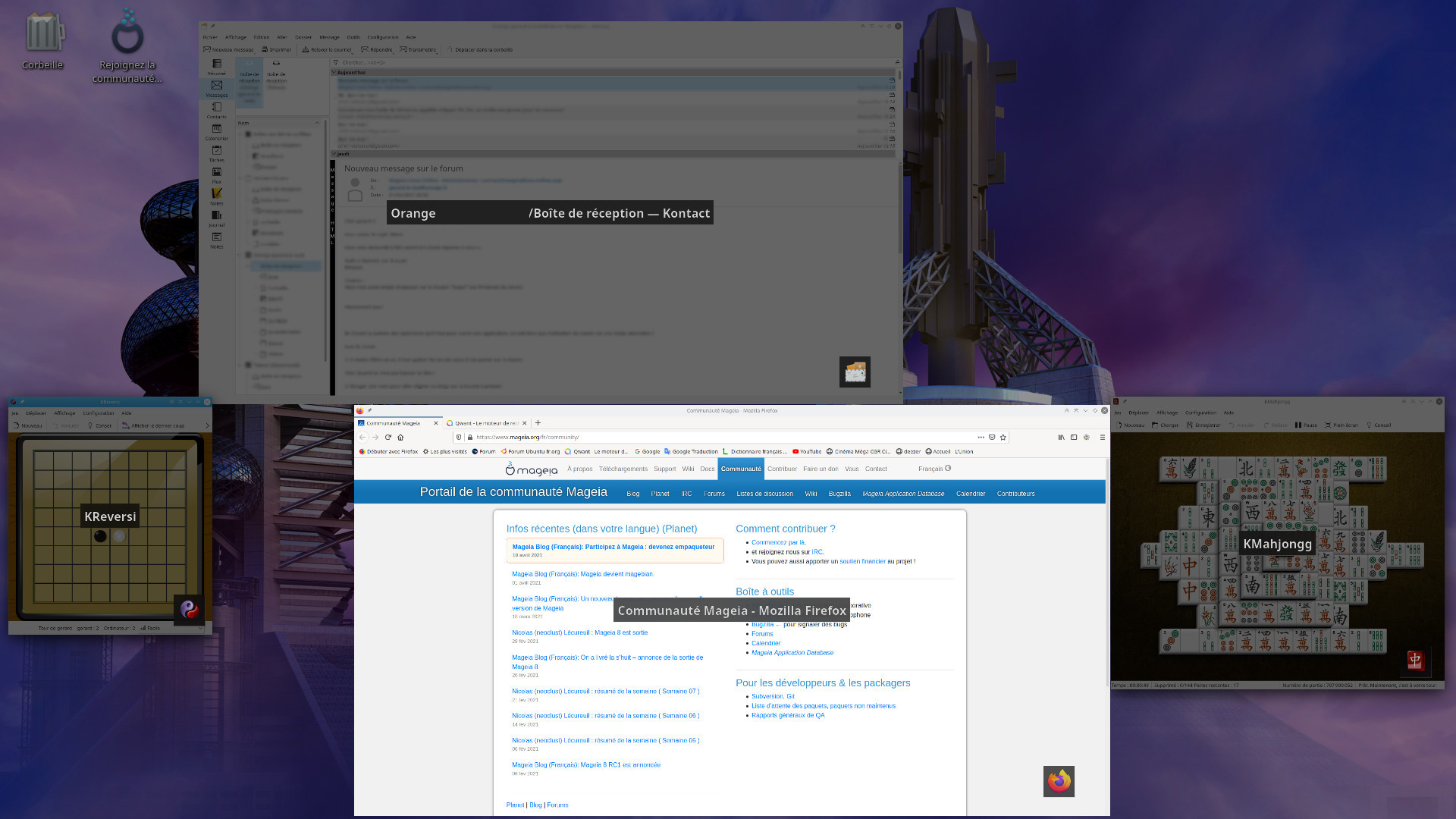Click Pause in KMahjongg toolbar
The image size is (1456, 819).
coord(1306,425)
